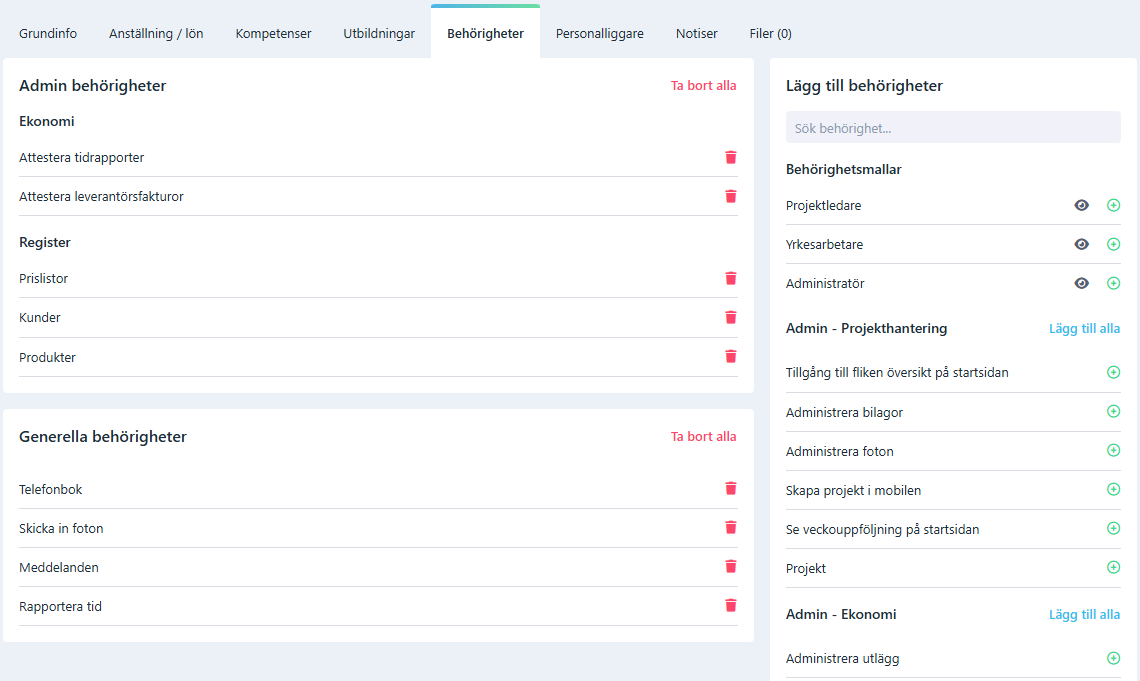Click the Projektledare template name

(x=823, y=206)
